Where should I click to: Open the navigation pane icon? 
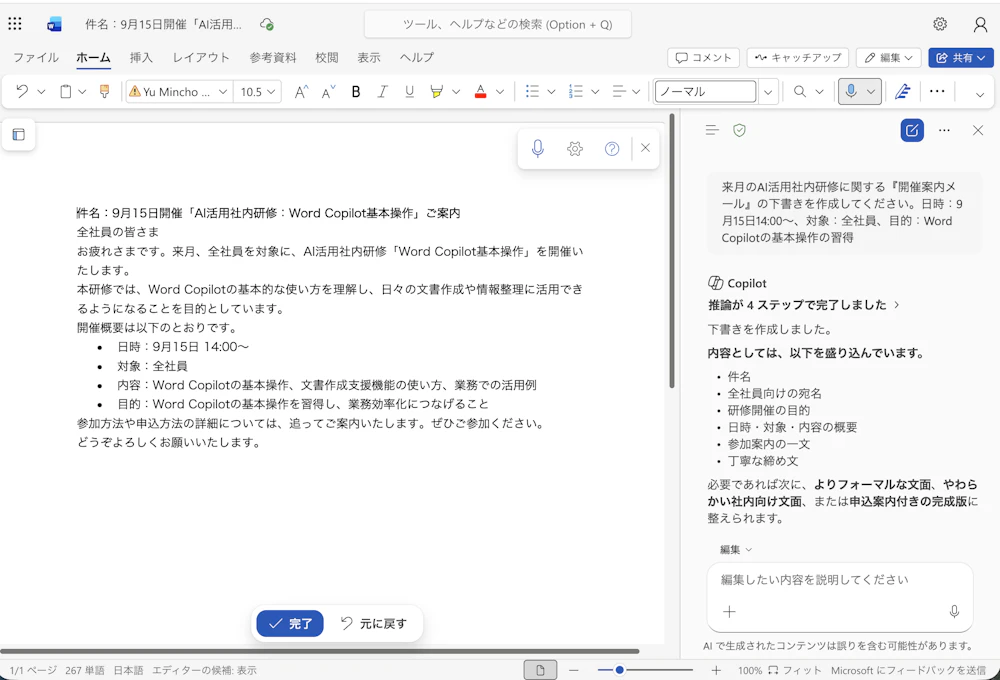[x=18, y=135]
